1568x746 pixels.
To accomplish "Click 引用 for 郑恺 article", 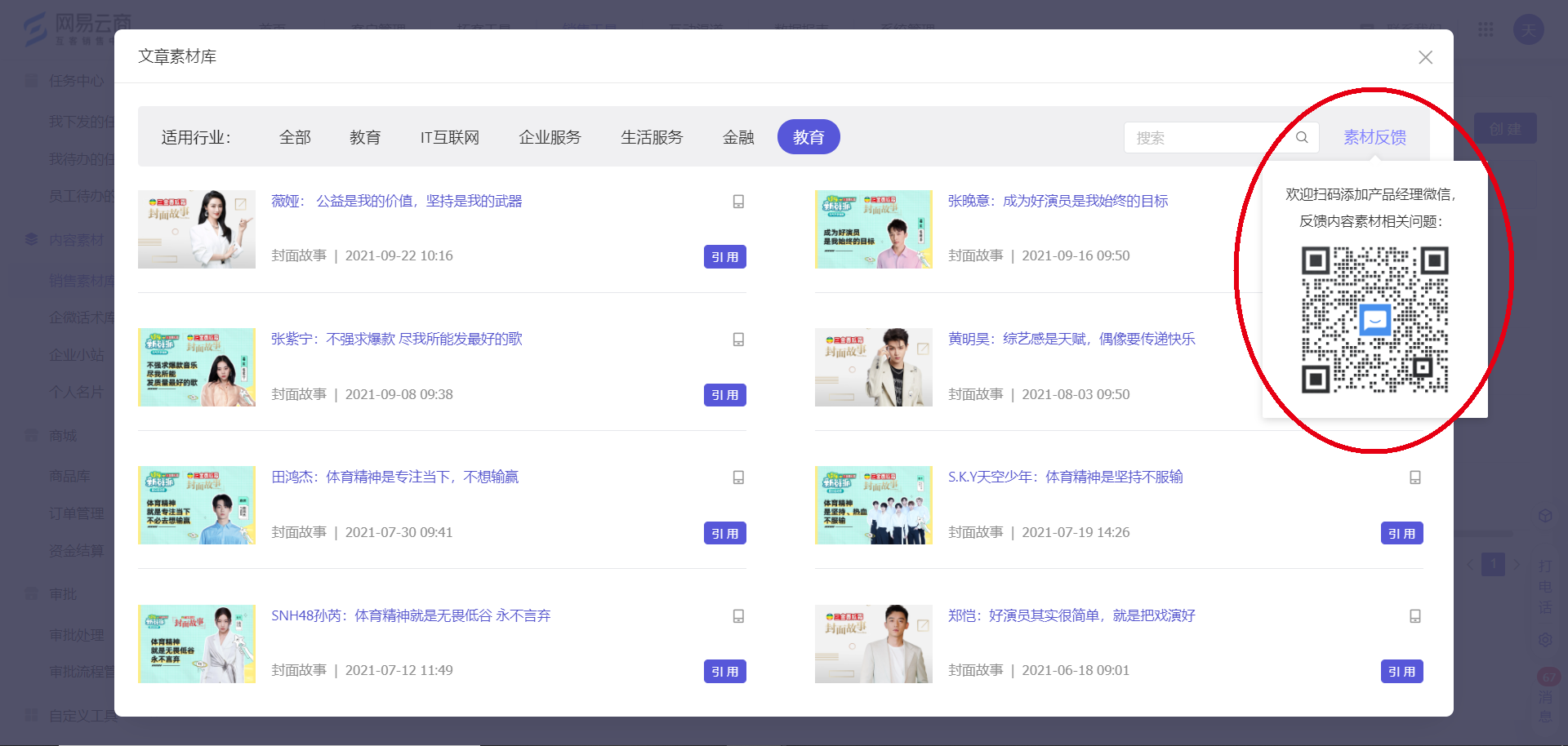I will point(1402,672).
